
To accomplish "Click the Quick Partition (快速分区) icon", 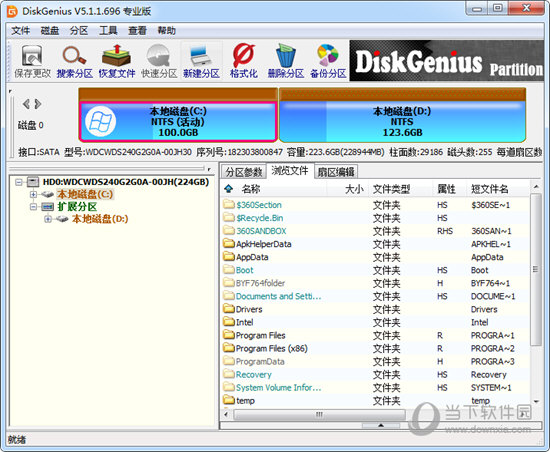I will point(159,61).
